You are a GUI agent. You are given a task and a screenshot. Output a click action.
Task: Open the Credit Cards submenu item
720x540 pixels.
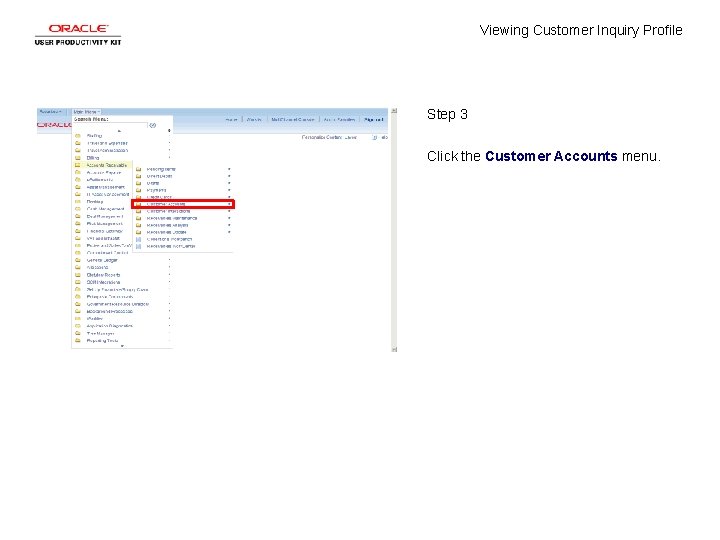click(x=159, y=197)
